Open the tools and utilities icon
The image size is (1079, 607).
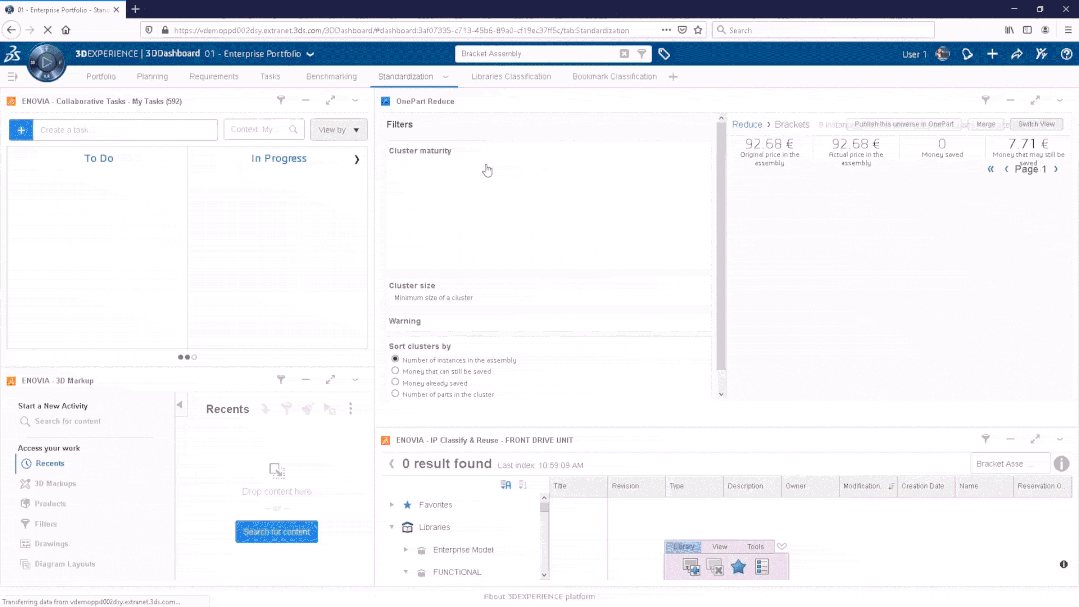pos(1041,54)
